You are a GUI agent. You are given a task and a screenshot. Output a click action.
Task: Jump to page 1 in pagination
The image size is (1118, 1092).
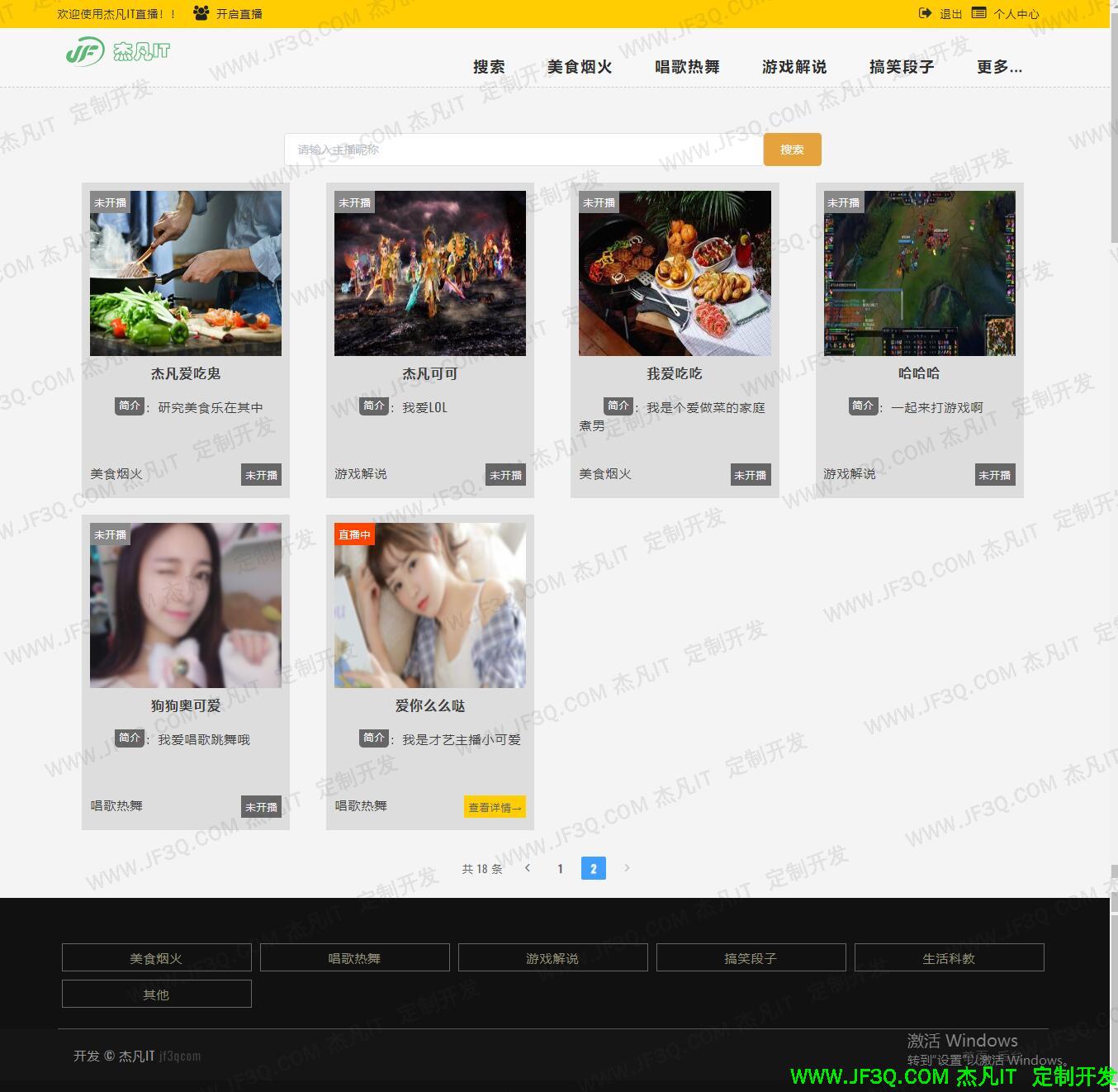(560, 868)
